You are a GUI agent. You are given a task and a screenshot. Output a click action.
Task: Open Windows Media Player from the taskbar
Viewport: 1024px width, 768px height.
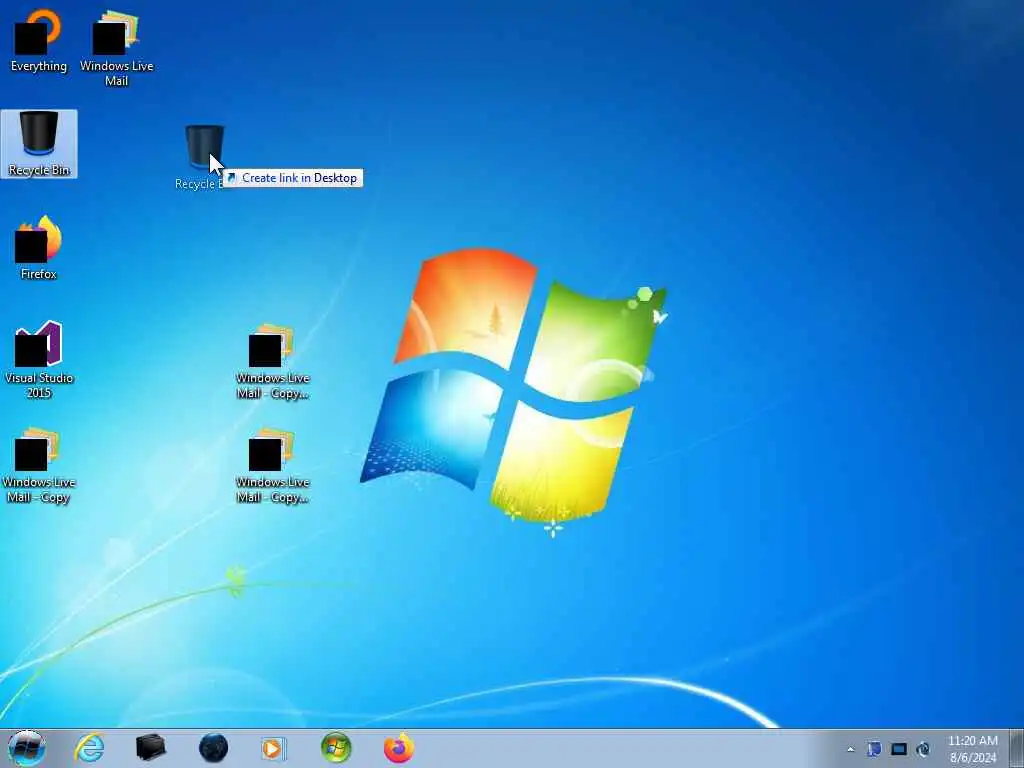pos(273,748)
